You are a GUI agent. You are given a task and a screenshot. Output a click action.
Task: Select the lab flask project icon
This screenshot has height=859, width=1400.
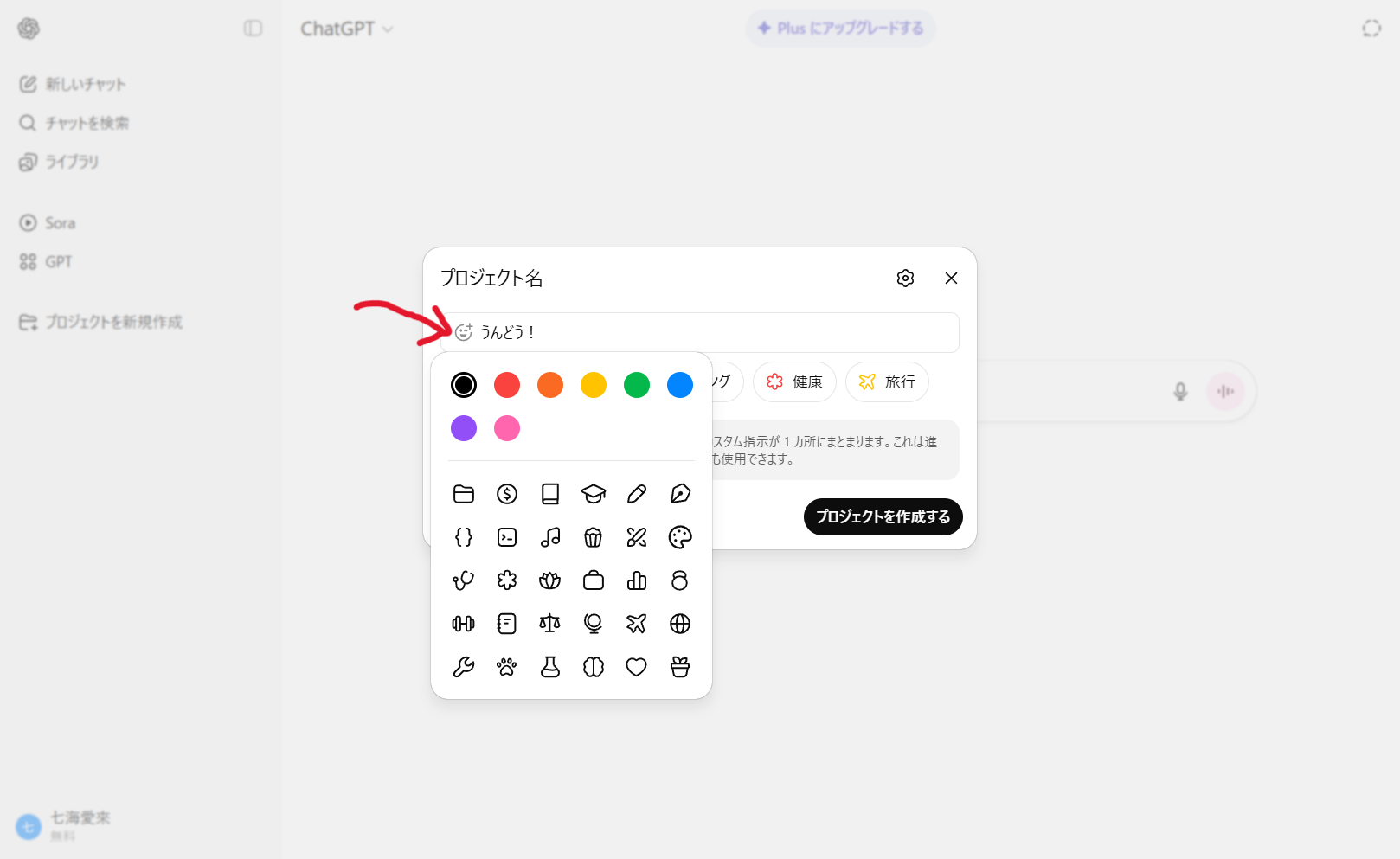550,667
